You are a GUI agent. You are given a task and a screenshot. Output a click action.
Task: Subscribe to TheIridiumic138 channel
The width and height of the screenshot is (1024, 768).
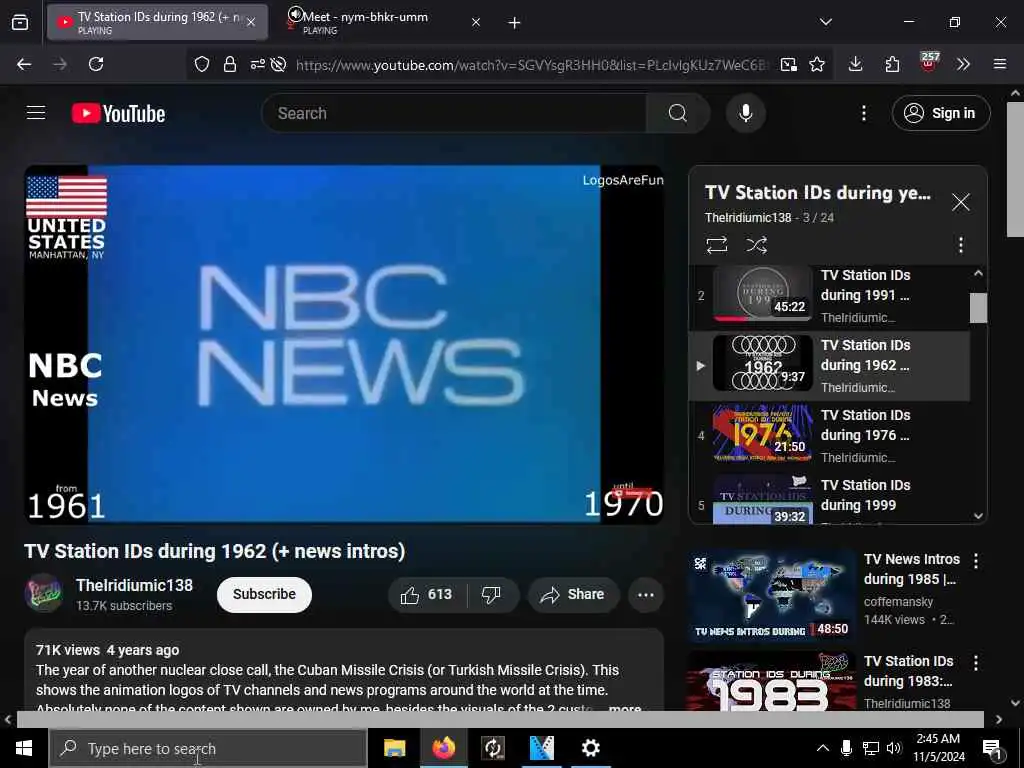point(264,594)
